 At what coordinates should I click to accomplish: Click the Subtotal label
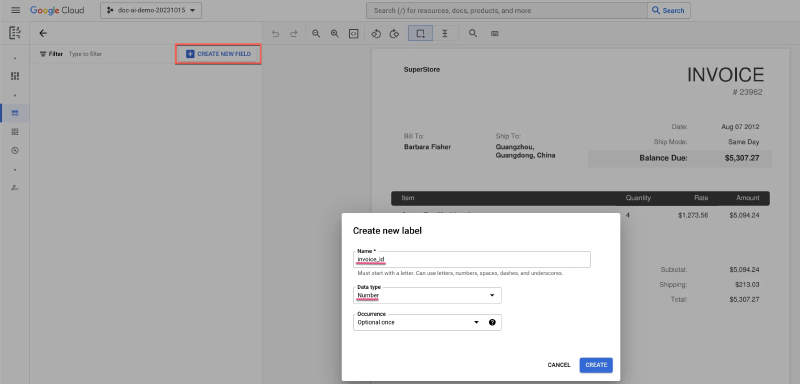click(x=673, y=269)
